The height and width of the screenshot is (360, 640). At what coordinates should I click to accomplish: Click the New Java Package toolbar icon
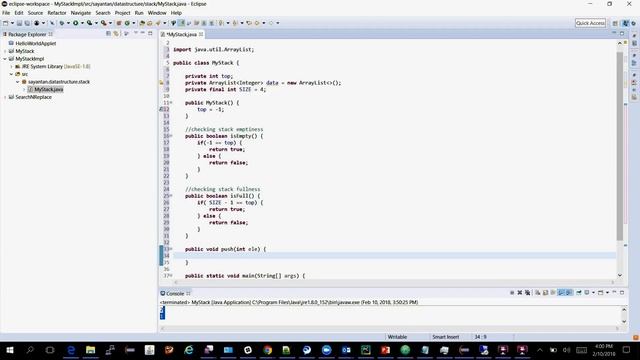tap(119, 23)
